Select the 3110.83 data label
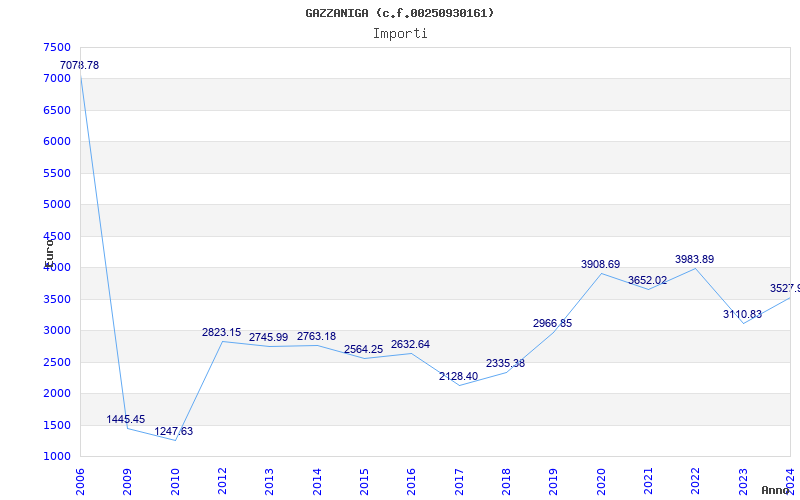 [x=742, y=315]
